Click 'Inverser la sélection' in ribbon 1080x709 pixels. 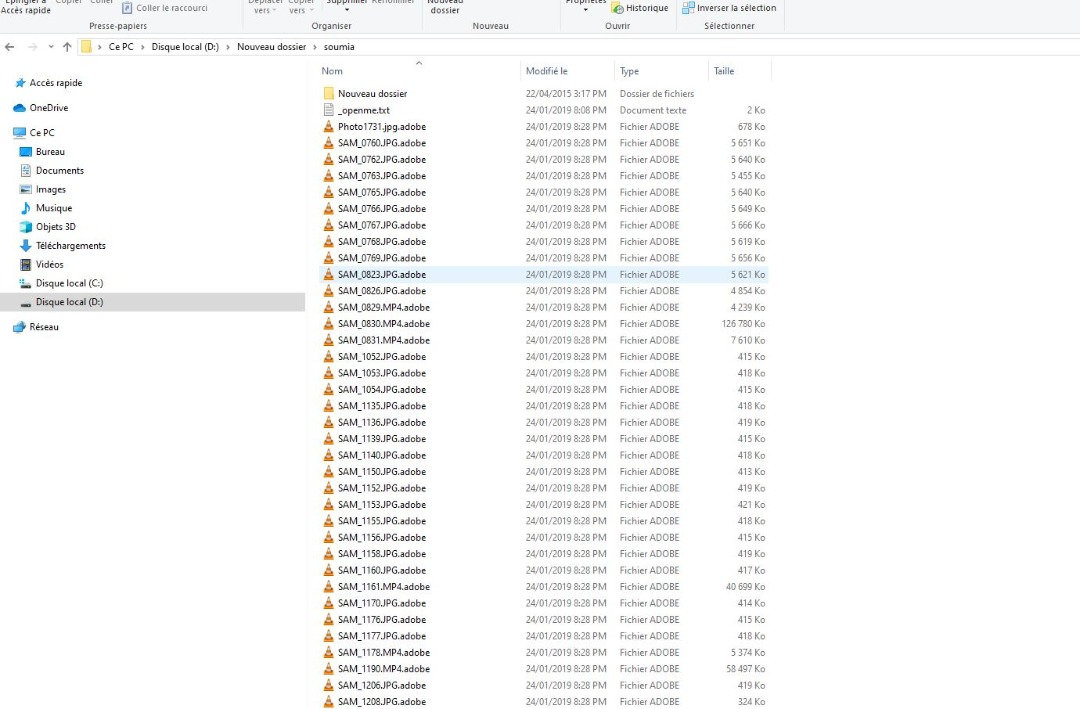[x=729, y=8]
